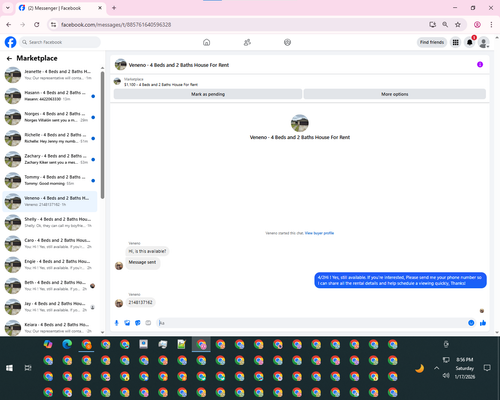Image resolution: width=500 pixels, height=400 pixels.
Task: Open the emoji picker in message box
Action: tap(471, 323)
